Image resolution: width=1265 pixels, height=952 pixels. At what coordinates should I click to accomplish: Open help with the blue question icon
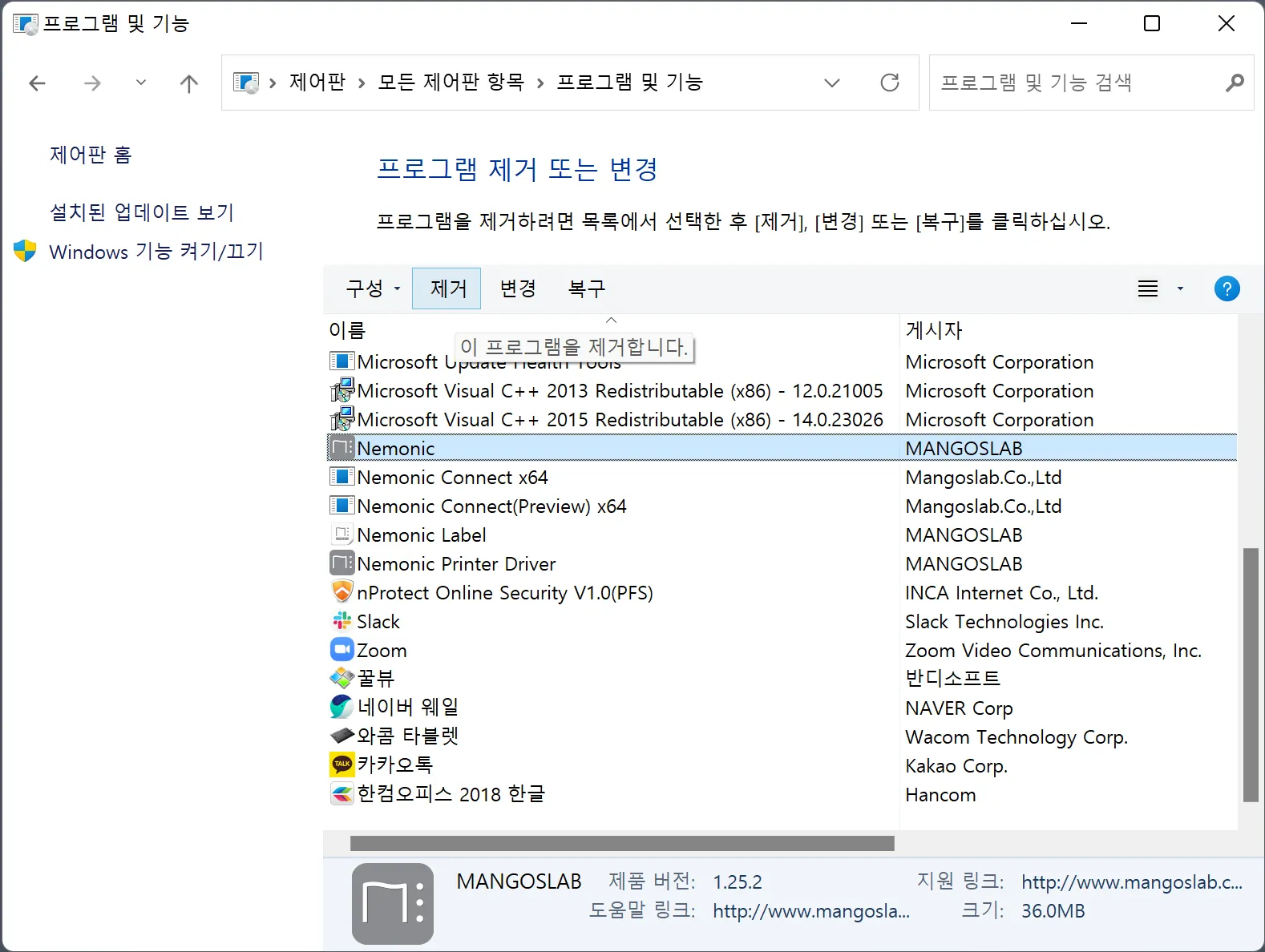tap(1227, 288)
